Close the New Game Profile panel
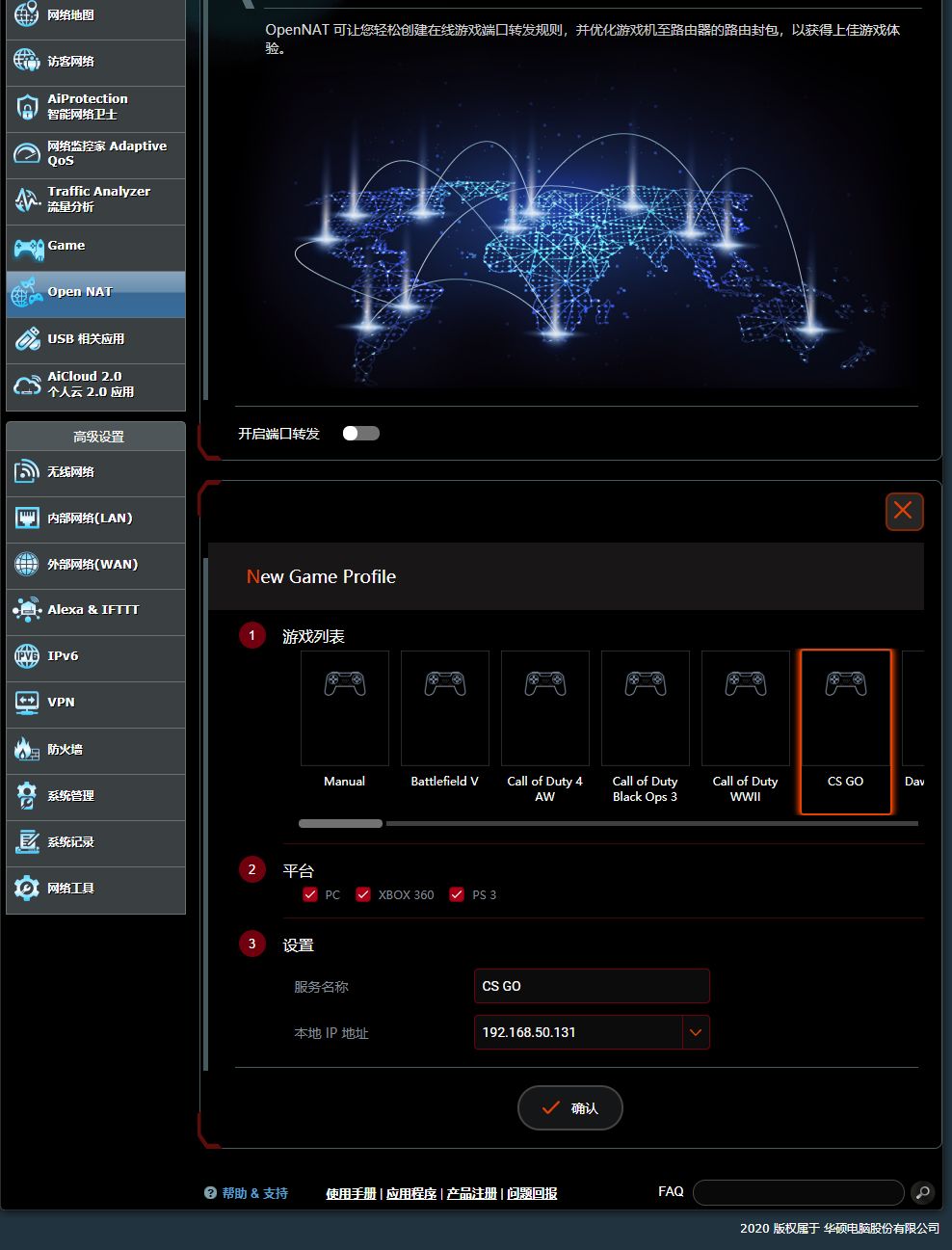952x1250 pixels. pos(904,511)
